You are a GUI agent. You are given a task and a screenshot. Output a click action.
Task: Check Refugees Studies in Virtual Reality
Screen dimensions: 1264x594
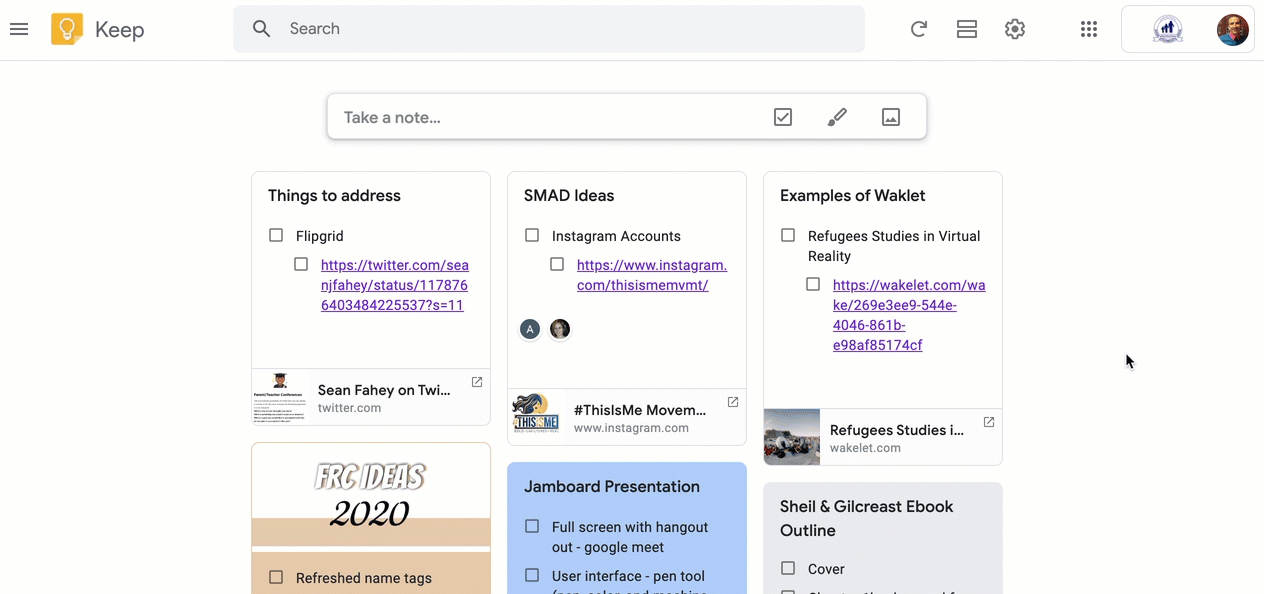click(x=788, y=235)
